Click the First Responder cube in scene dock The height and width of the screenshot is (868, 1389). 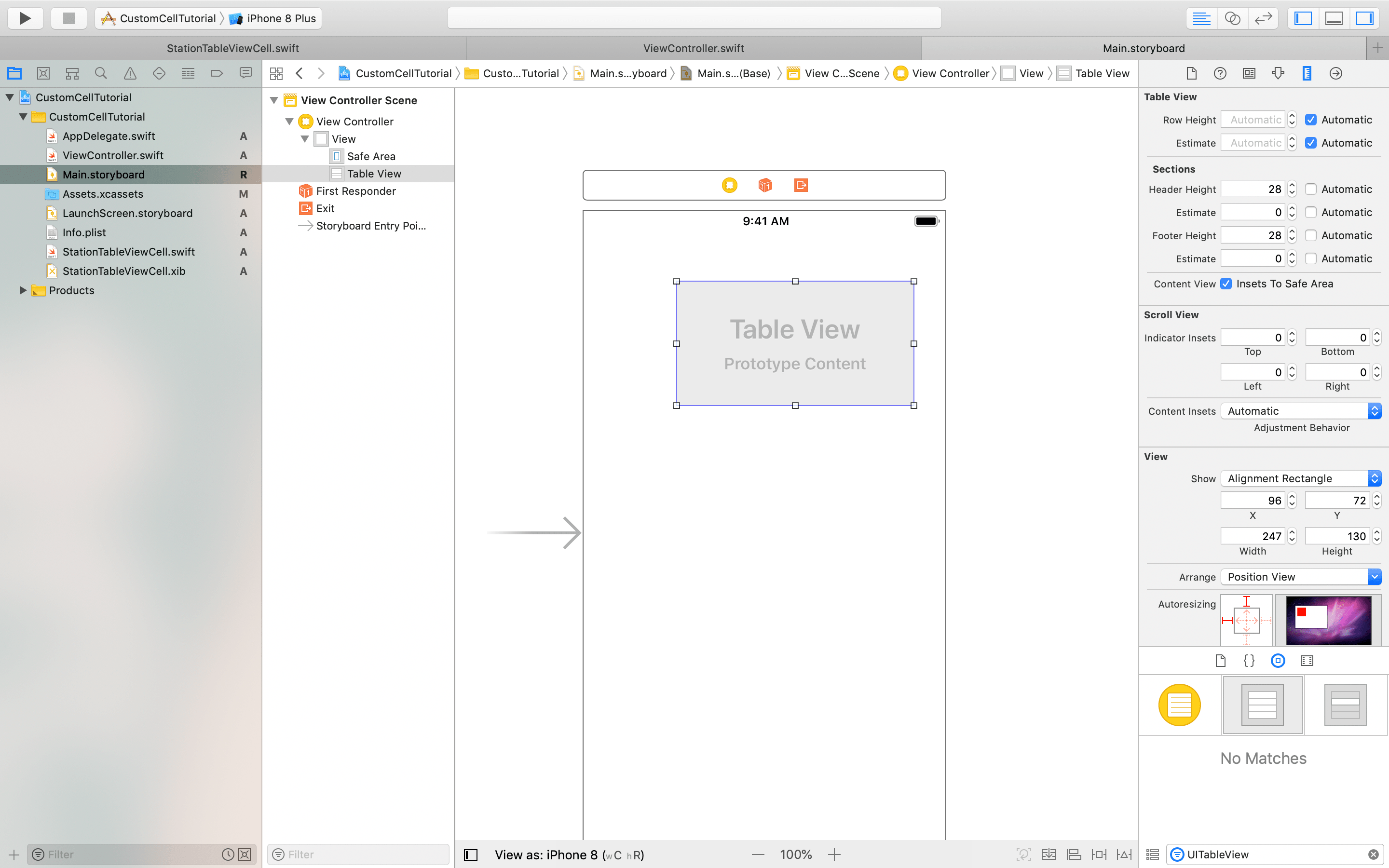(765, 185)
